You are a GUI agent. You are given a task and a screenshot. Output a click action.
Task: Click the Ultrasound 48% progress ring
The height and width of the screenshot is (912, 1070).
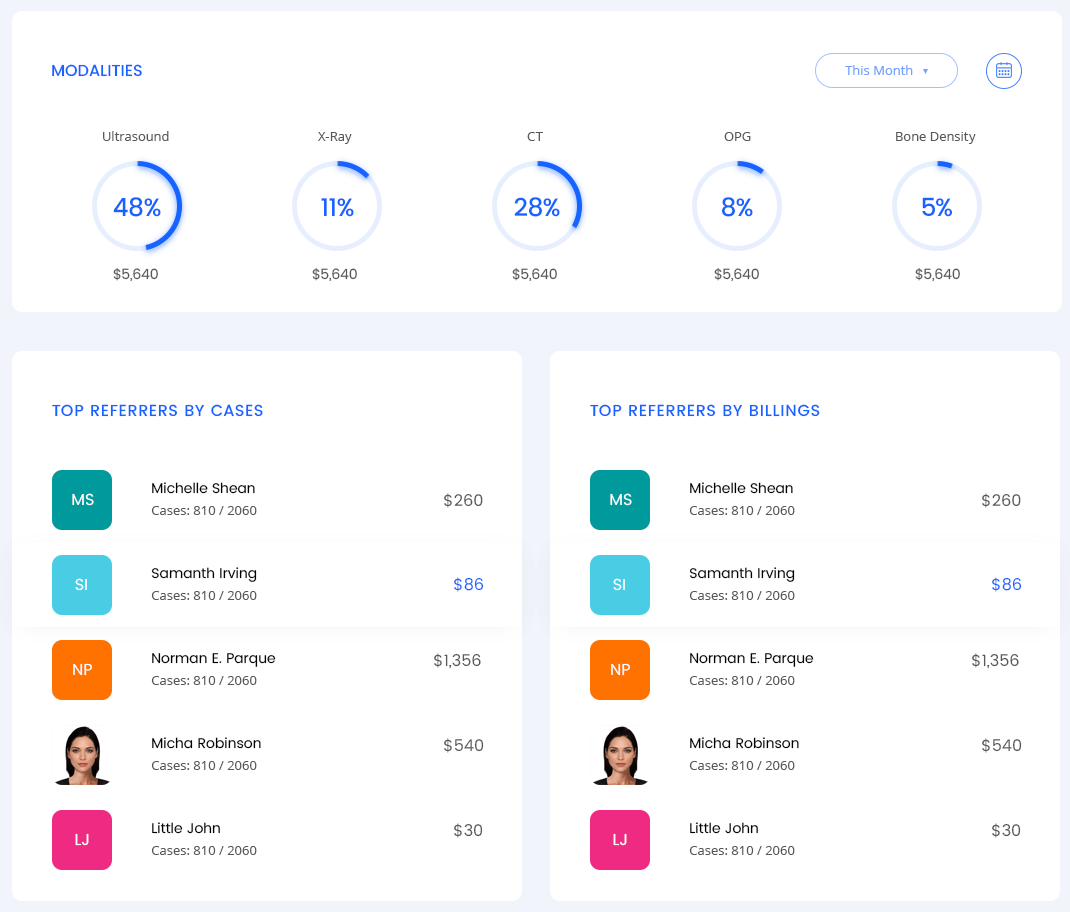(x=137, y=207)
